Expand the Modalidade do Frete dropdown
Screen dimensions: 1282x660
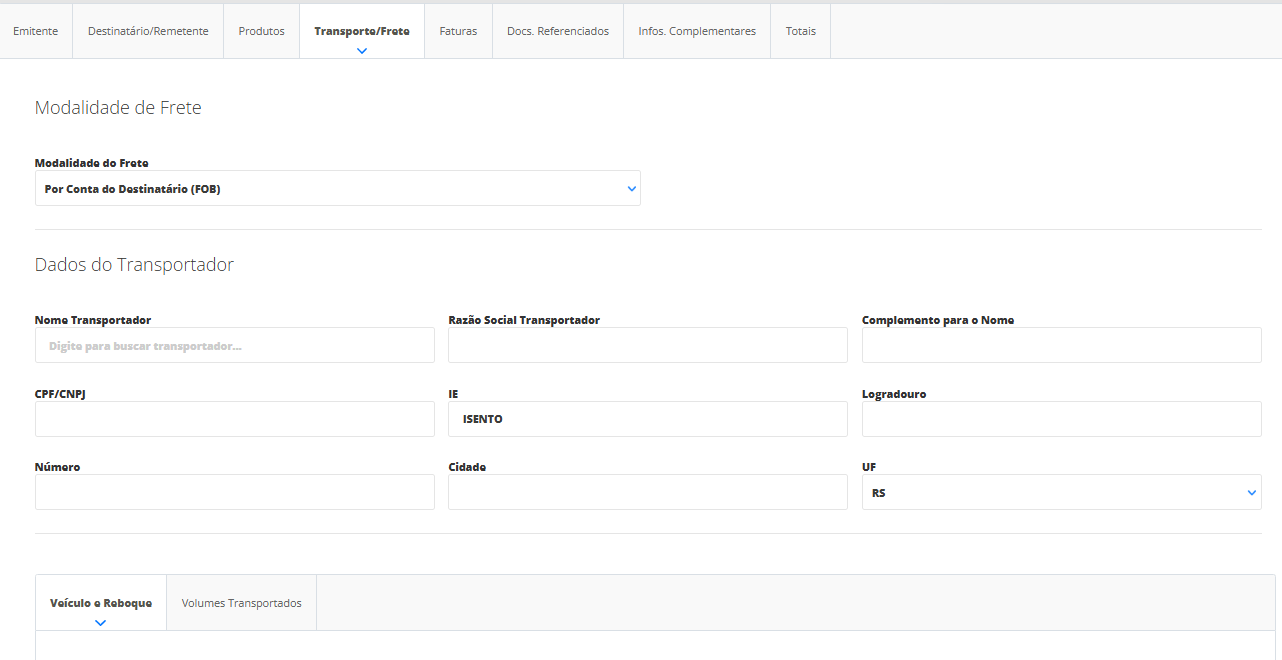click(x=337, y=188)
